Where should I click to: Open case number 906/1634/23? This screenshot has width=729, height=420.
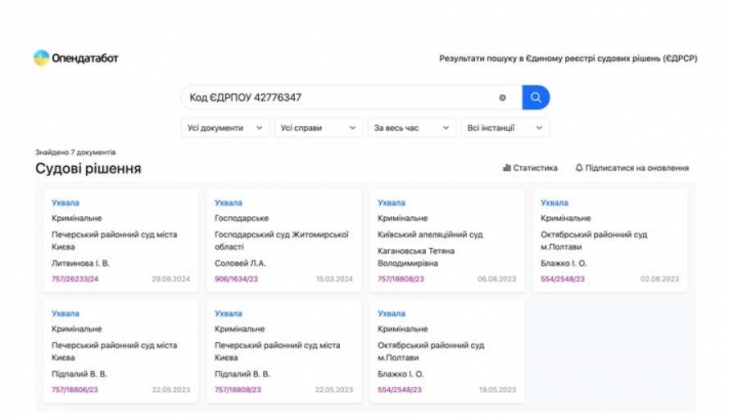click(236, 279)
